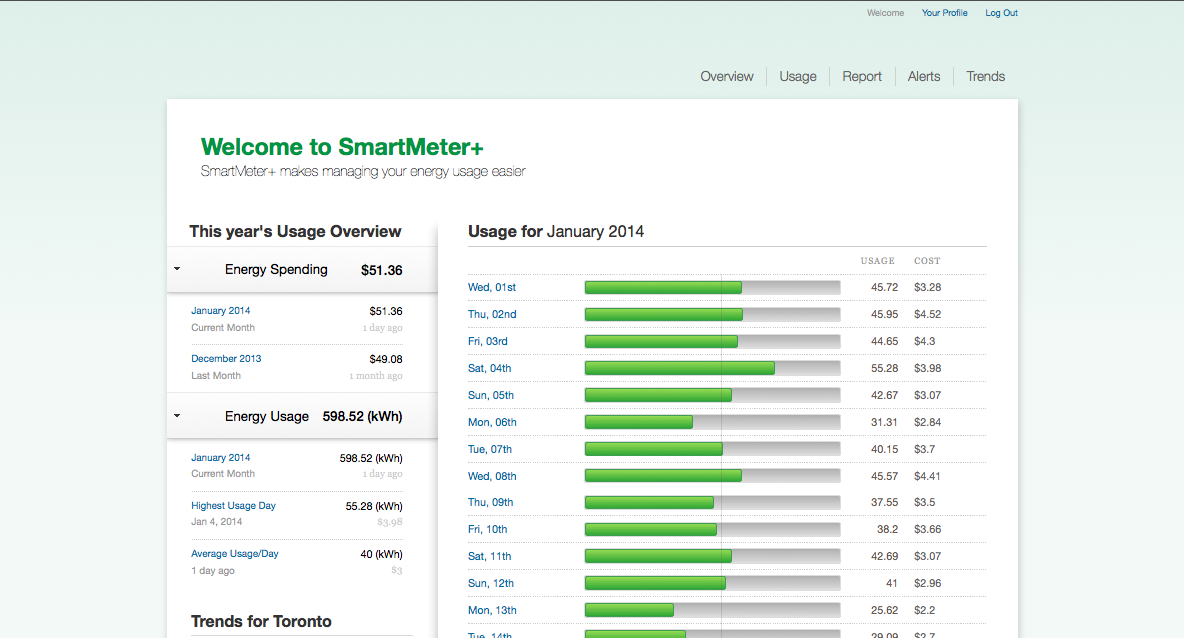The width and height of the screenshot is (1184, 638).
Task: Open the Trends navigation tab
Action: click(x=985, y=76)
